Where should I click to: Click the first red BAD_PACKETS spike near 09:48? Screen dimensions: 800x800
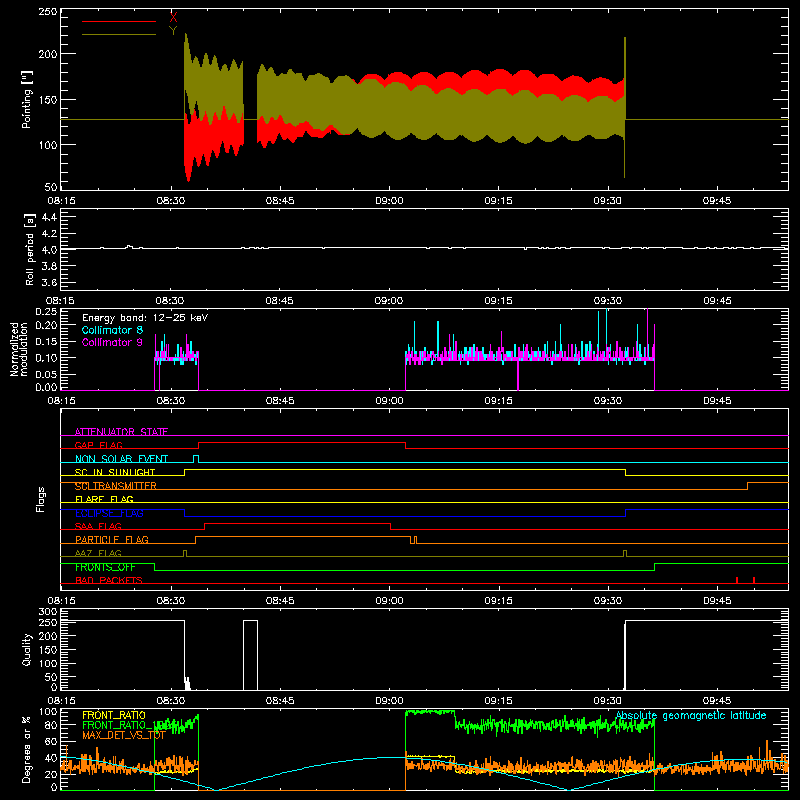coord(737,580)
